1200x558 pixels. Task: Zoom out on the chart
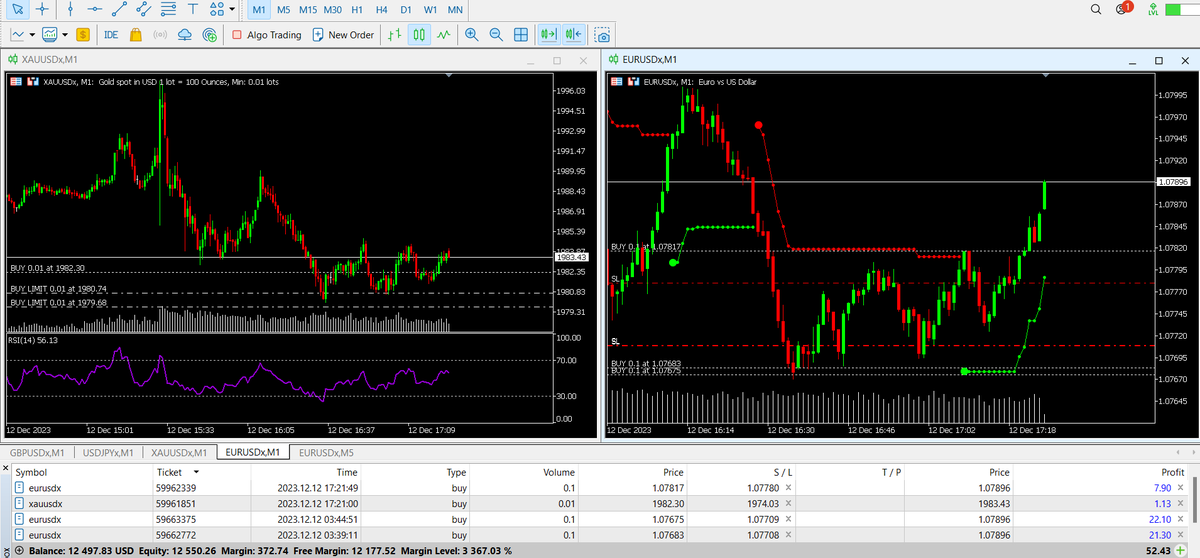[x=496, y=34]
